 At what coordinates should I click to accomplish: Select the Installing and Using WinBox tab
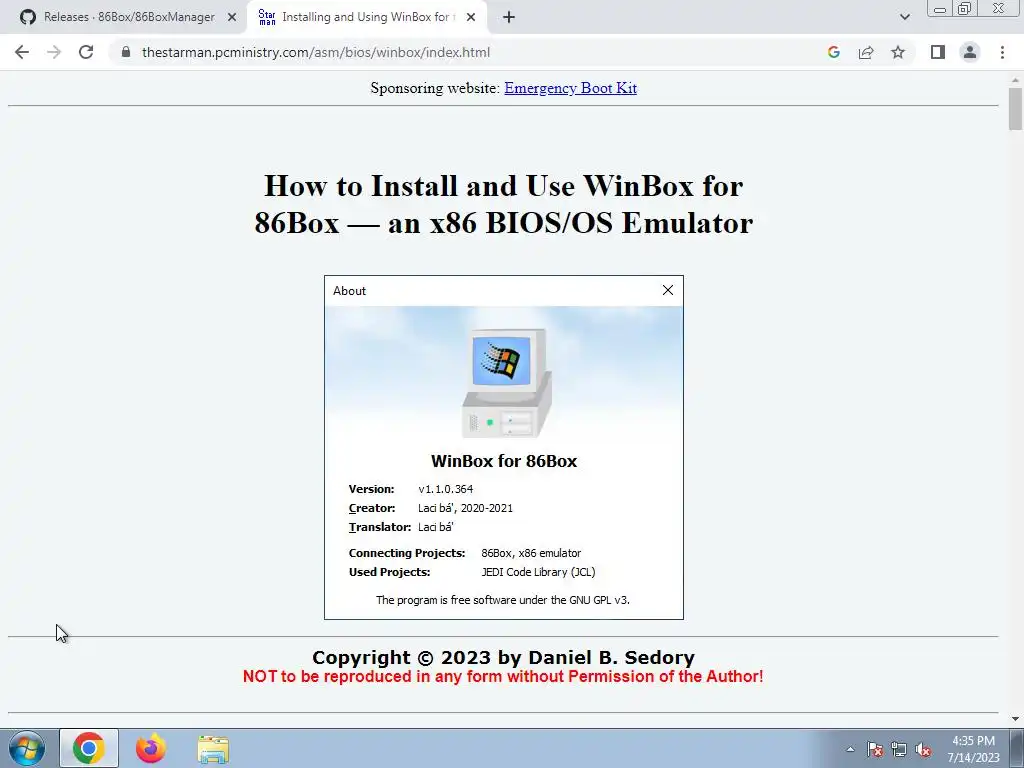pyautogui.click(x=367, y=17)
